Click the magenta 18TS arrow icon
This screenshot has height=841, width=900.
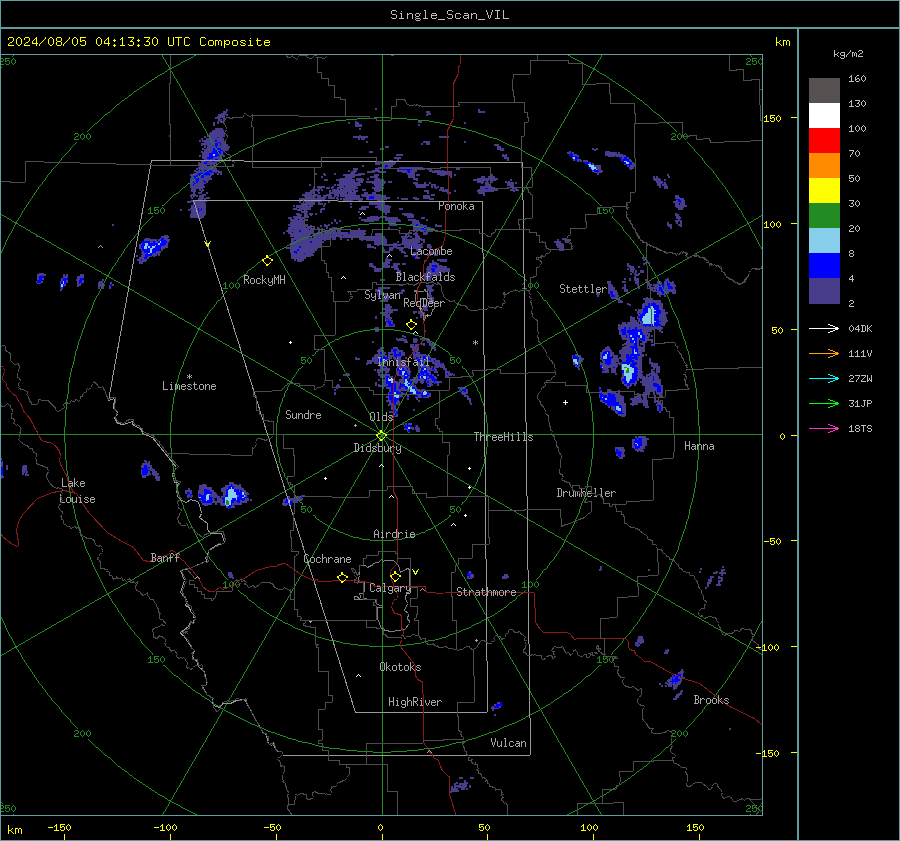[824, 428]
